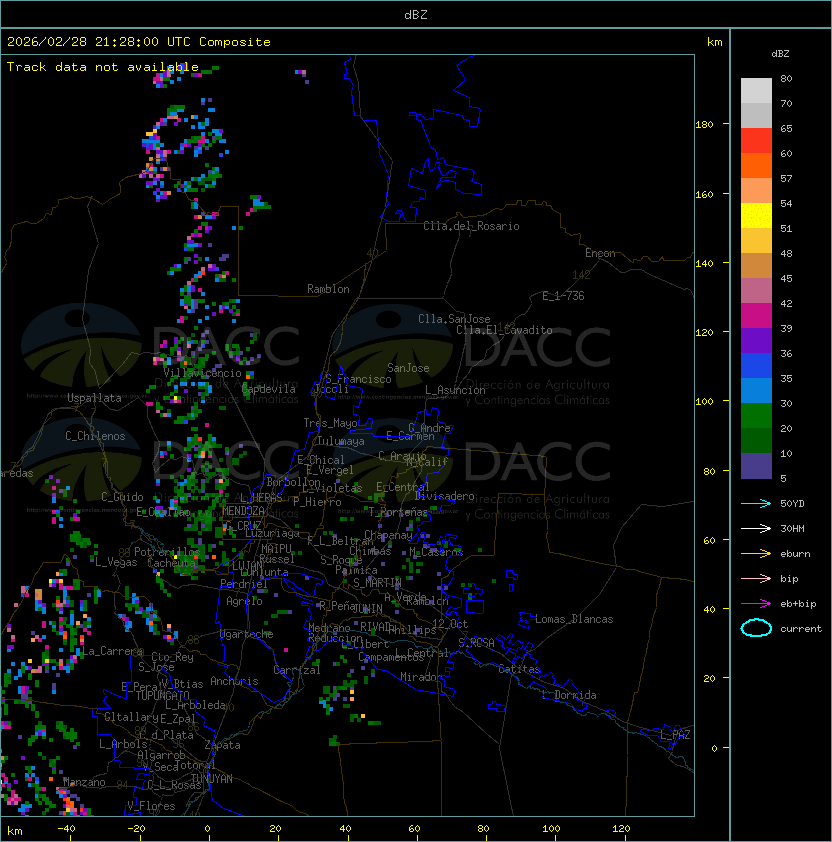The image size is (832, 842).
Task: Click the Lomas_Blancas map label
Action: coord(574,619)
